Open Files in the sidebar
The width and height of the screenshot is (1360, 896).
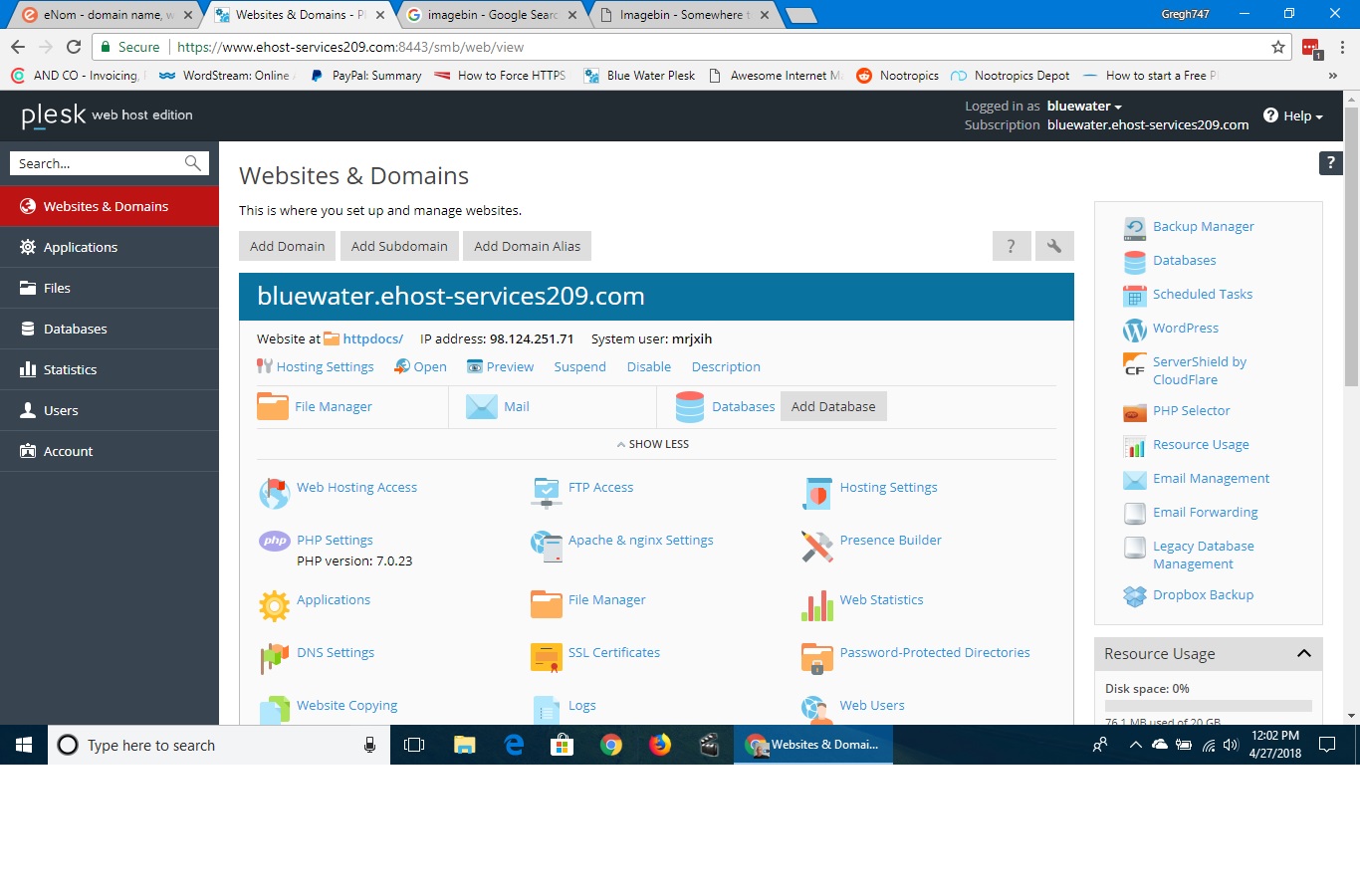[x=110, y=288]
